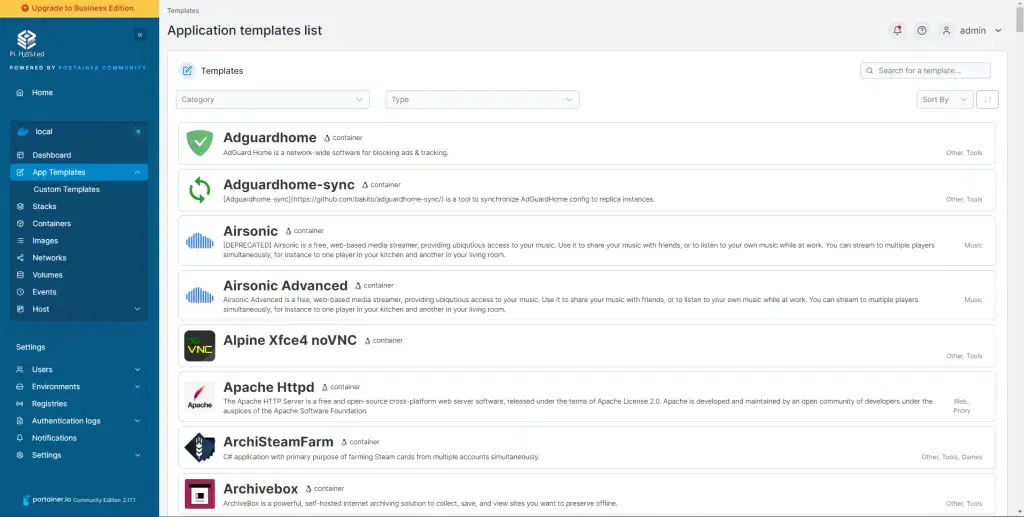The image size is (1024, 517).
Task: Click the Events clock icon
Action: point(20,292)
